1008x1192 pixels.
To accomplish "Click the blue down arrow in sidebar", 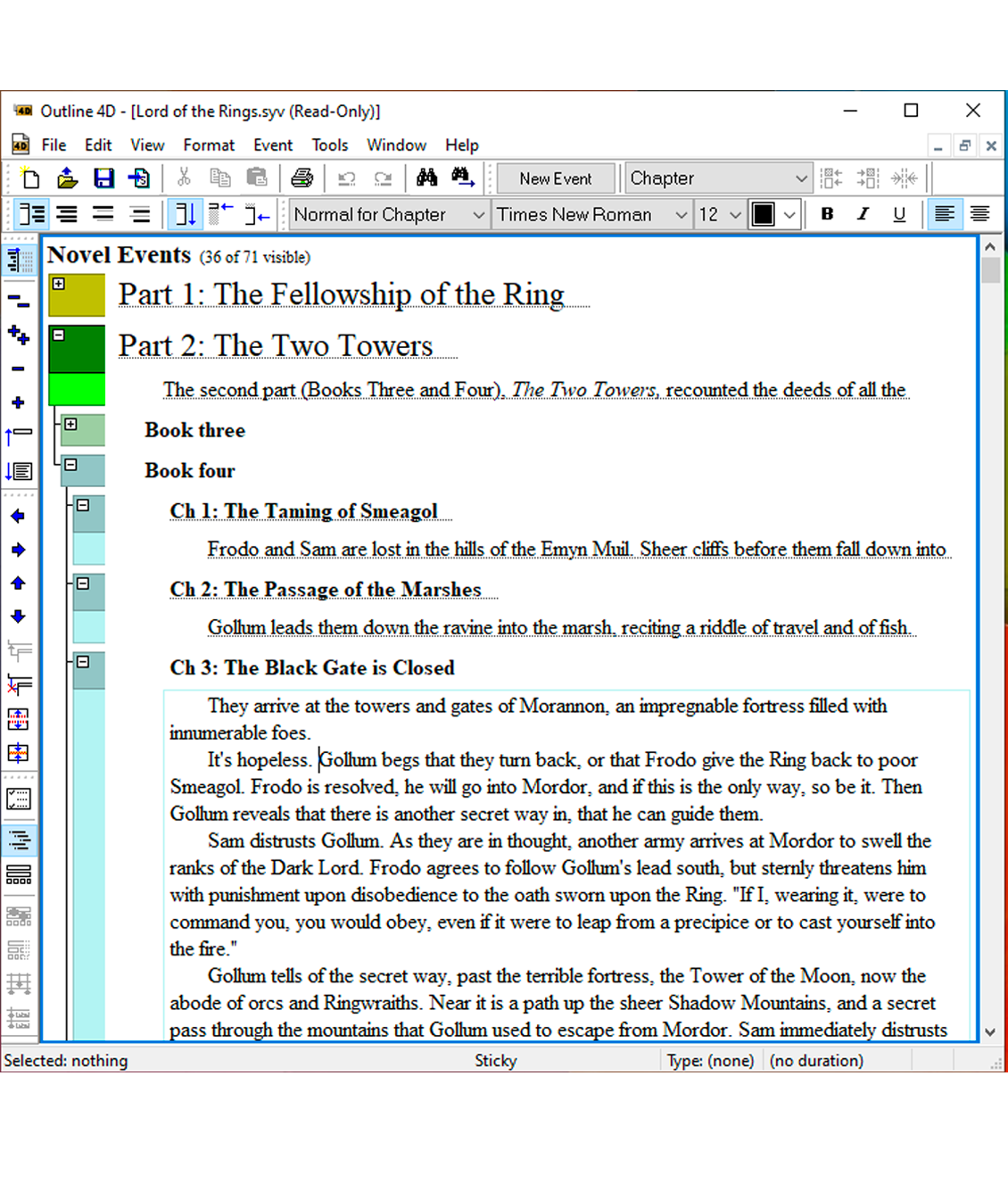I will 18,617.
